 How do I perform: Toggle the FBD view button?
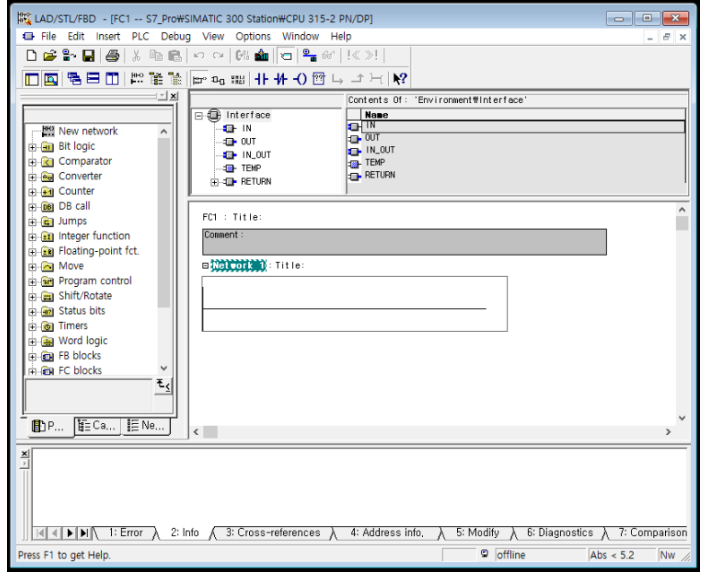(218, 79)
